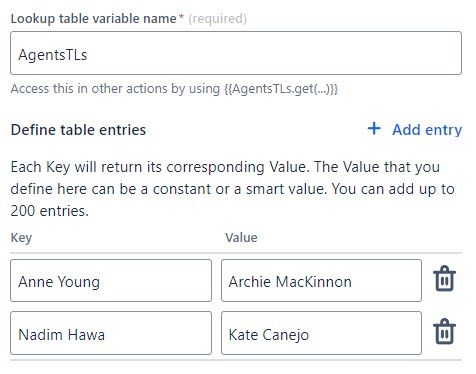Click the grey (required) indicator text
This screenshot has height=374, width=476.
pos(218,19)
